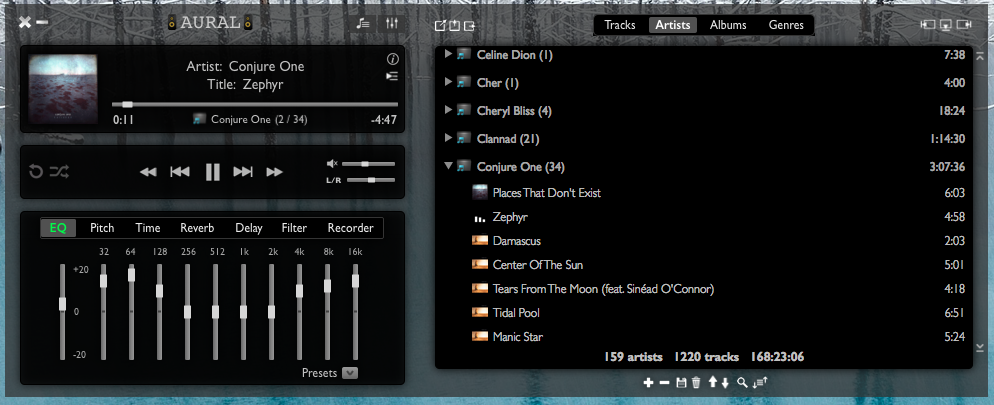Move selected tracks up
The height and width of the screenshot is (405, 994).
713,382
